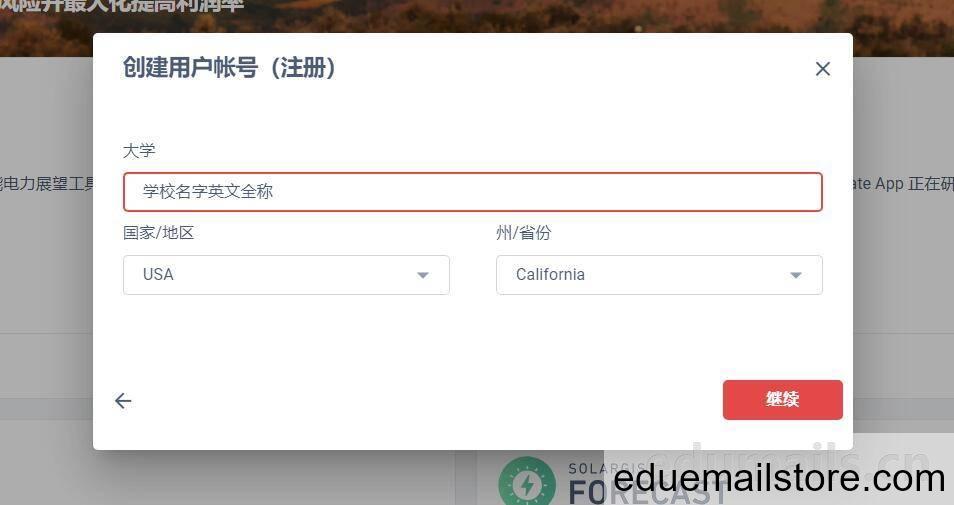
Task: Click the 电力展望工具 text behind the dialog
Action: coord(47,183)
